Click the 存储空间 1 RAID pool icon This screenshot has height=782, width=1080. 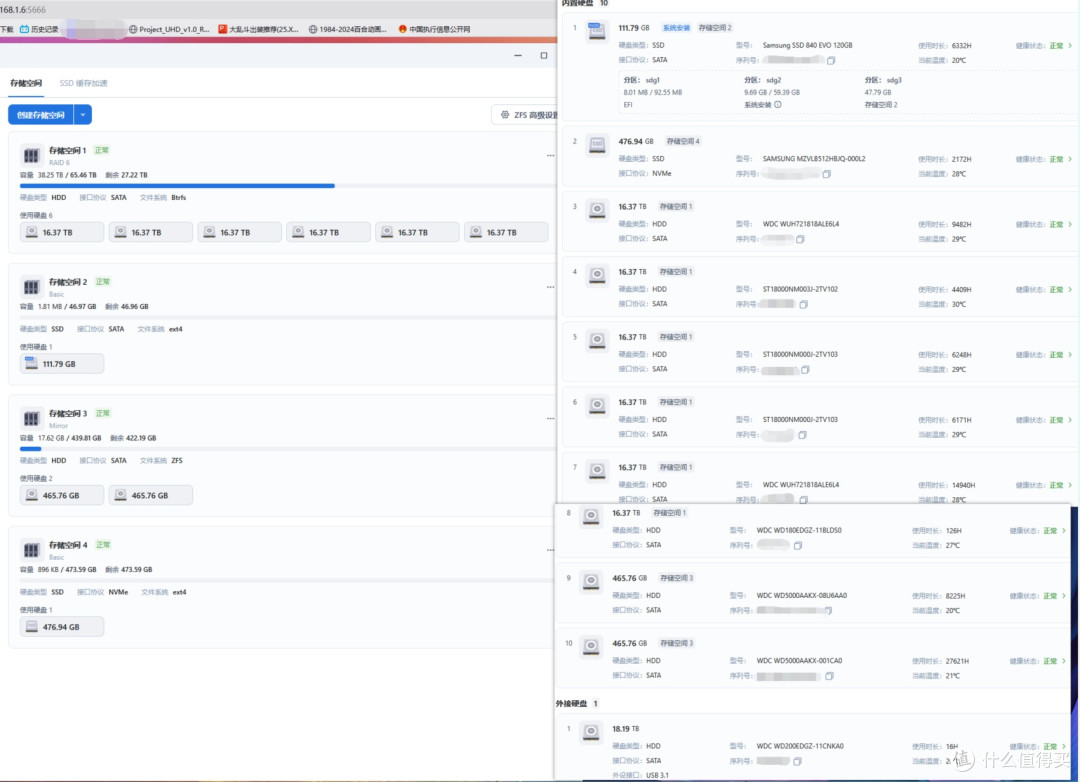click(x=32, y=155)
